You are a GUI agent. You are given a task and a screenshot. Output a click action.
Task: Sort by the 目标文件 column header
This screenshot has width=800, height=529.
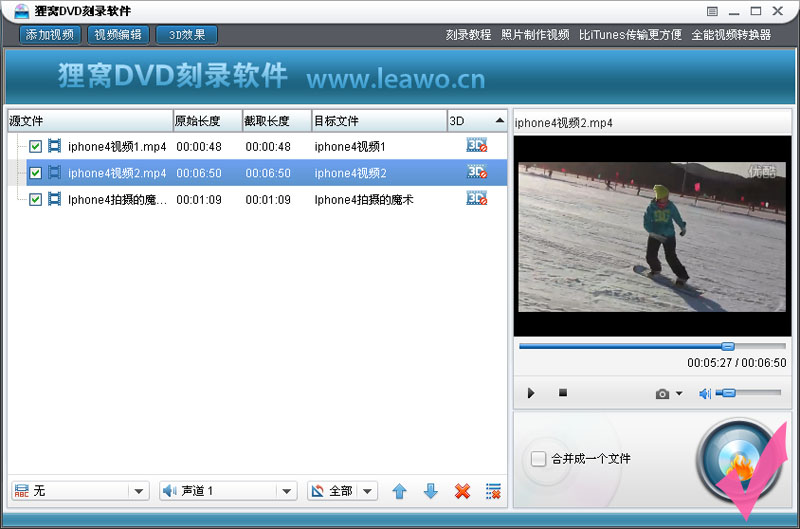pyautogui.click(x=379, y=121)
